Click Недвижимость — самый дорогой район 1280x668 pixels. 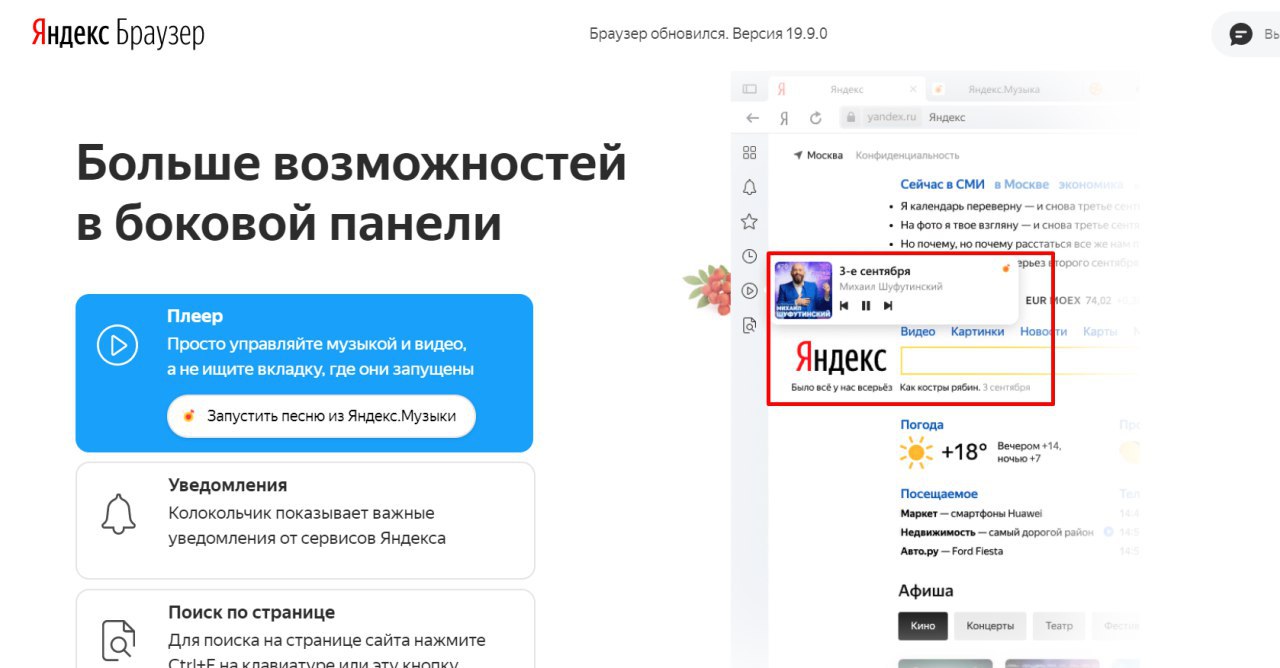pos(997,532)
